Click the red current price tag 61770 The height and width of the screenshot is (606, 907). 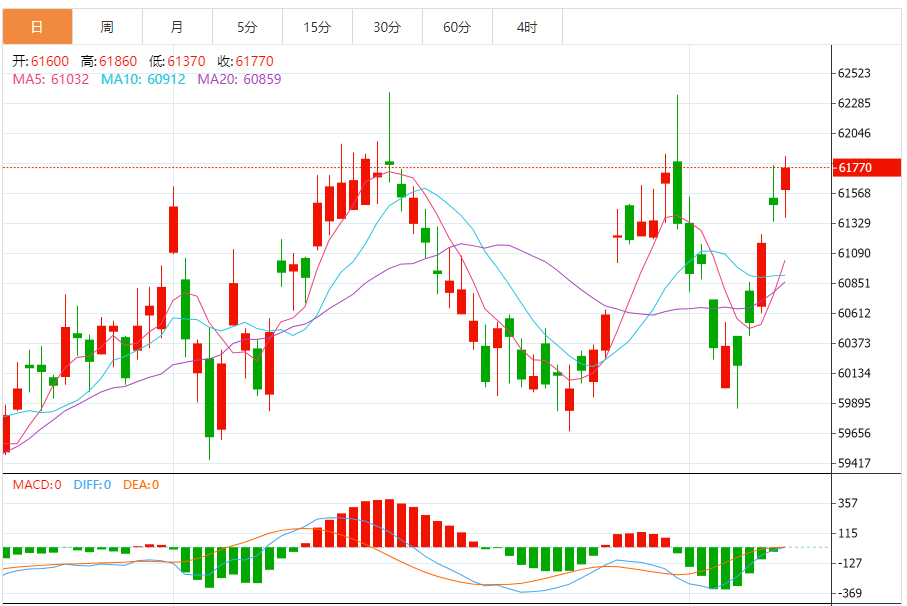[x=867, y=168]
